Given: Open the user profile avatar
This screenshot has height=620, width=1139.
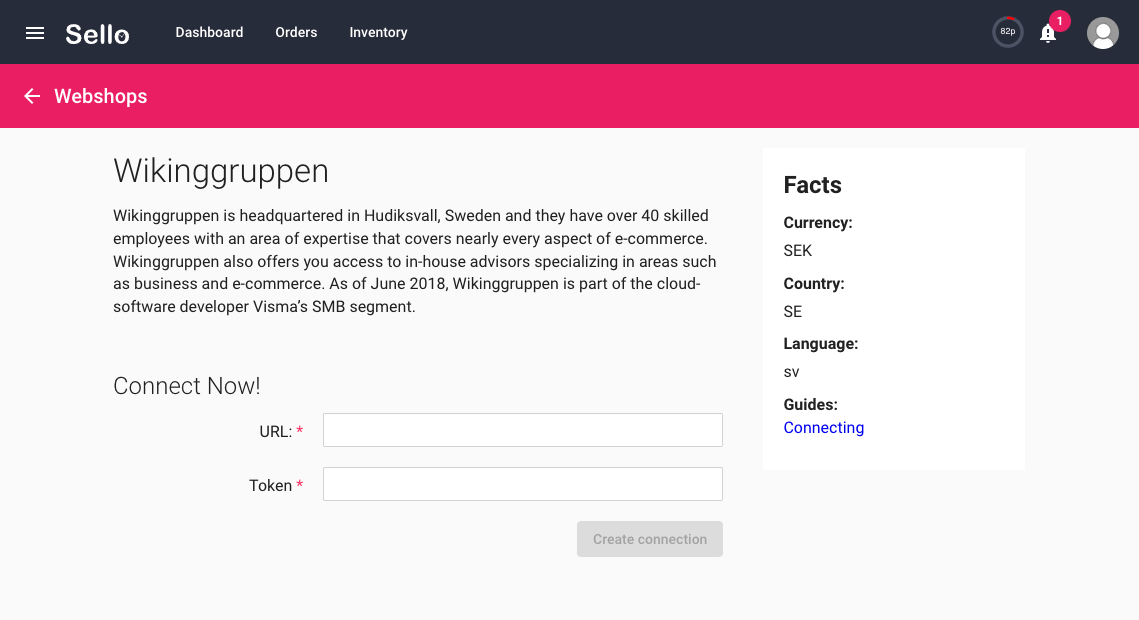Looking at the screenshot, I should coord(1103,33).
